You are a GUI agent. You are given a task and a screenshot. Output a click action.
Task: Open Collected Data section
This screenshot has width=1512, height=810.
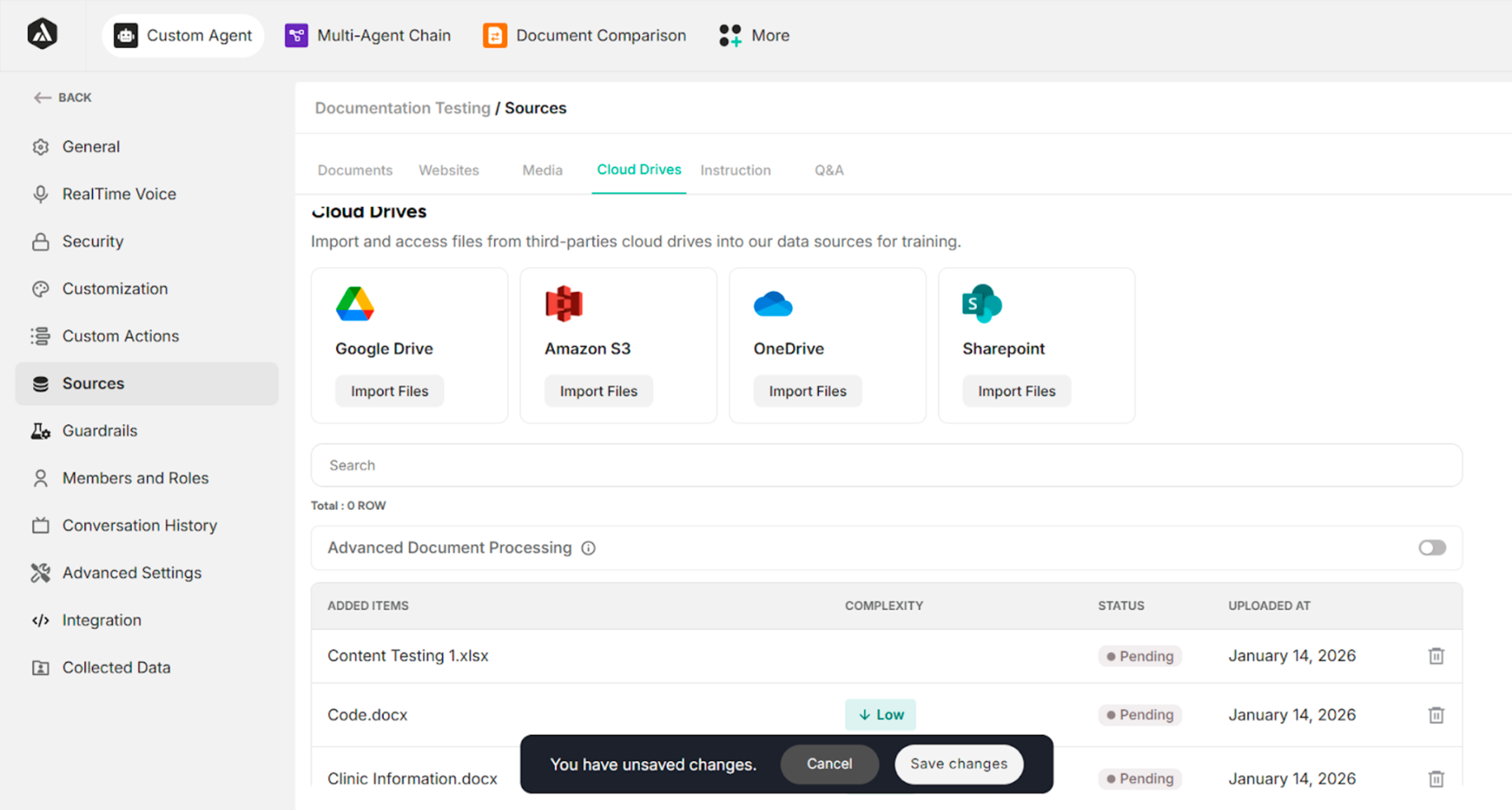147,668
